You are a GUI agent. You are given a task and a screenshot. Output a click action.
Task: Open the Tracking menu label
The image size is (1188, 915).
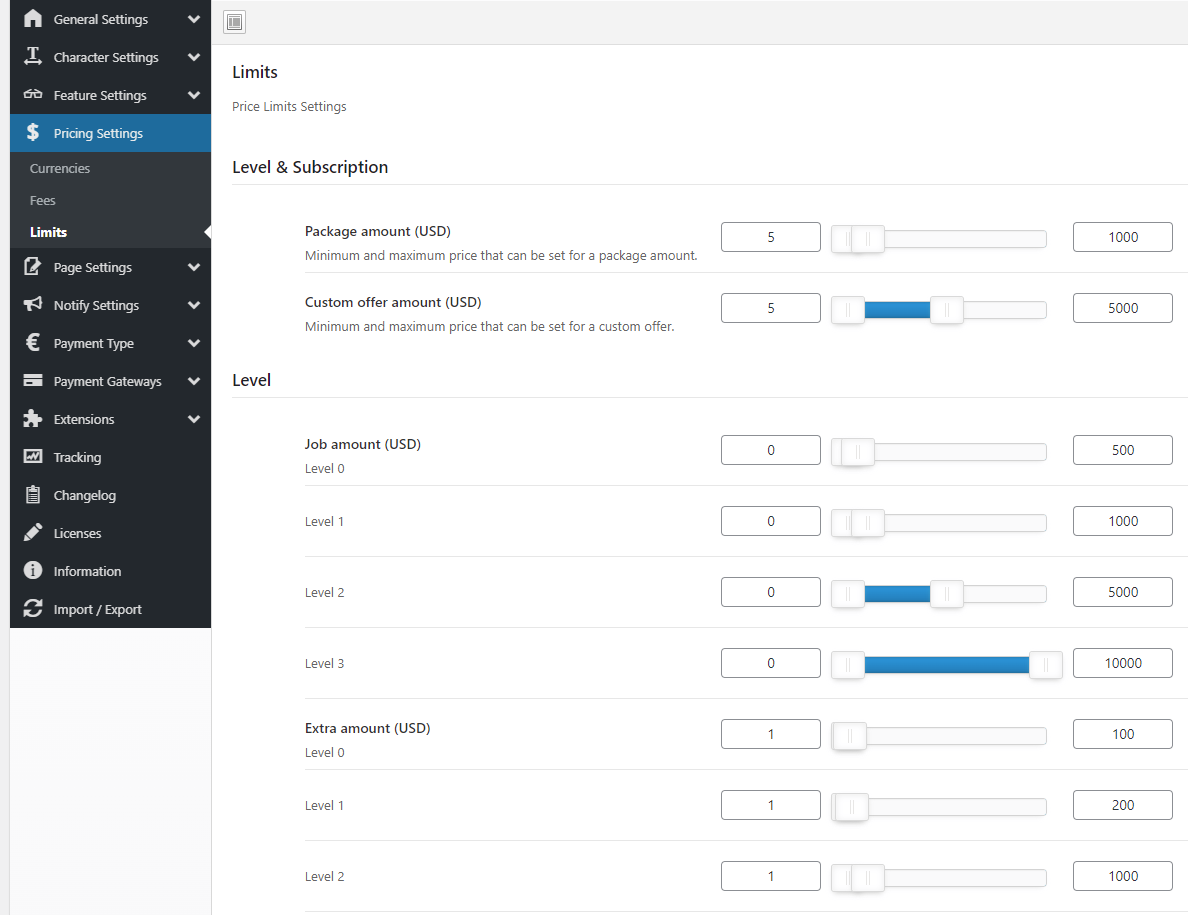point(77,458)
